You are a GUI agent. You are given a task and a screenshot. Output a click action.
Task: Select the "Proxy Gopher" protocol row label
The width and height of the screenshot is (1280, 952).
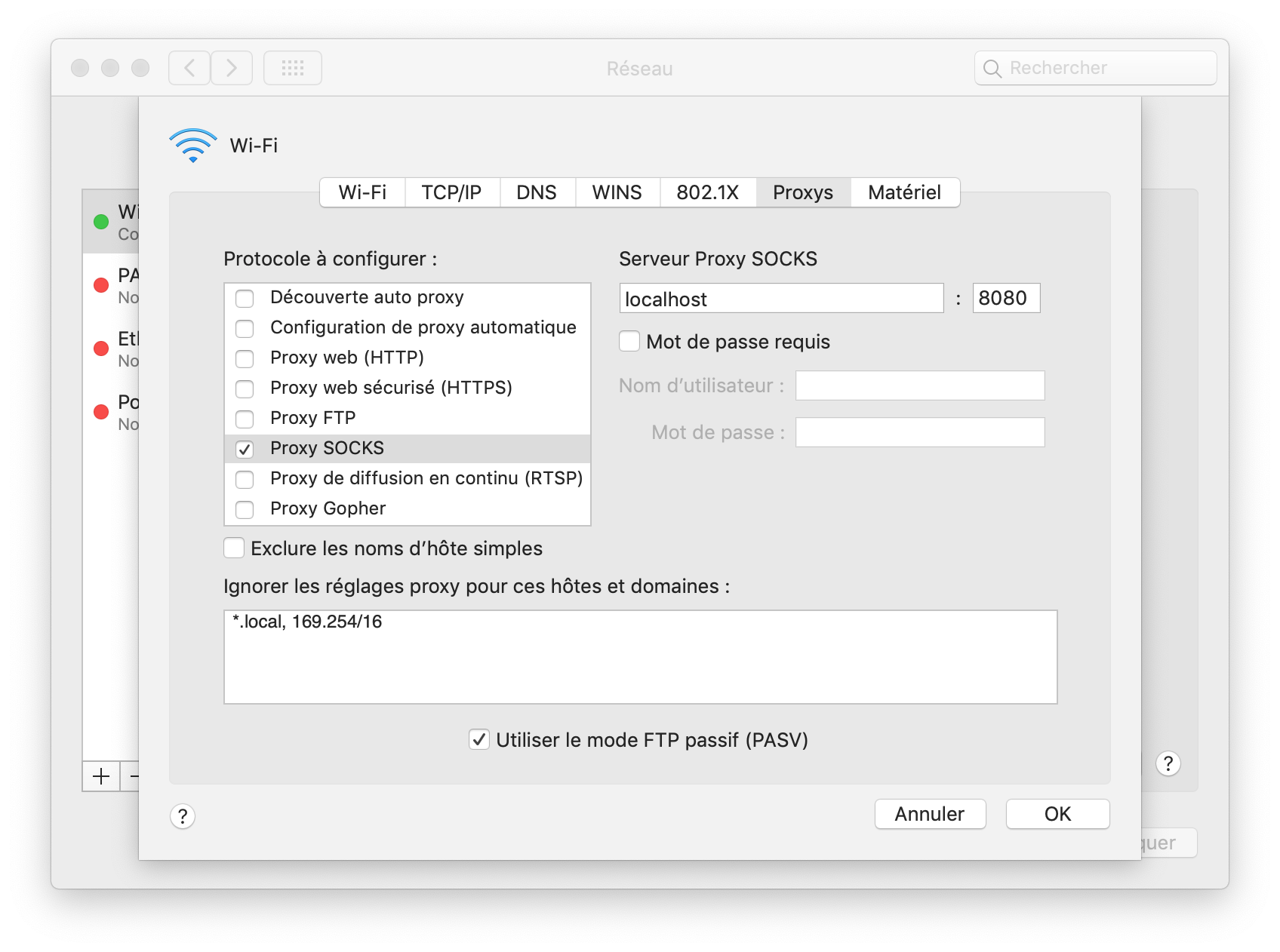(328, 508)
